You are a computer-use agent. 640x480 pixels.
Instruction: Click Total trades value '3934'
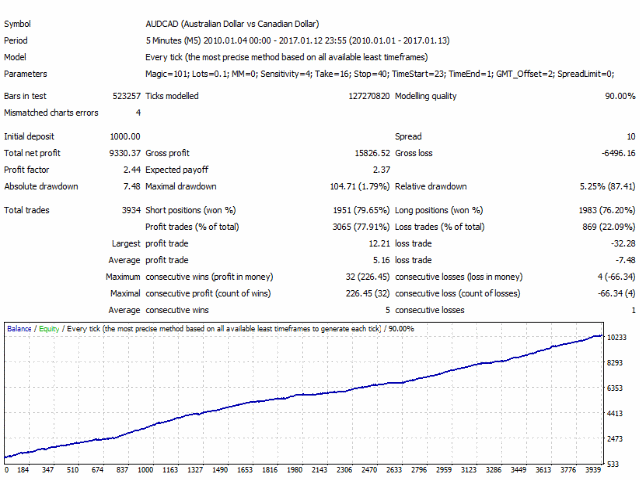tap(131, 210)
